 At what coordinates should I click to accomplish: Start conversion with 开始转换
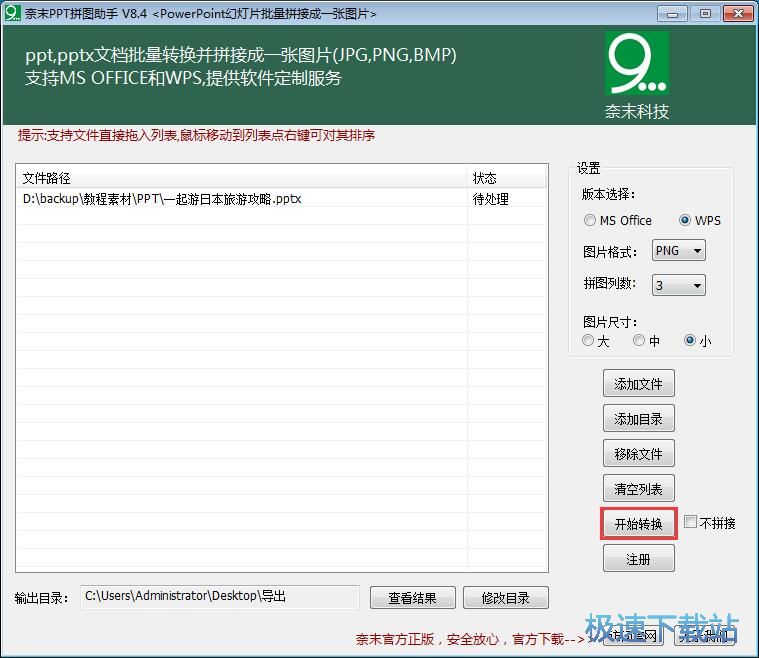click(638, 523)
